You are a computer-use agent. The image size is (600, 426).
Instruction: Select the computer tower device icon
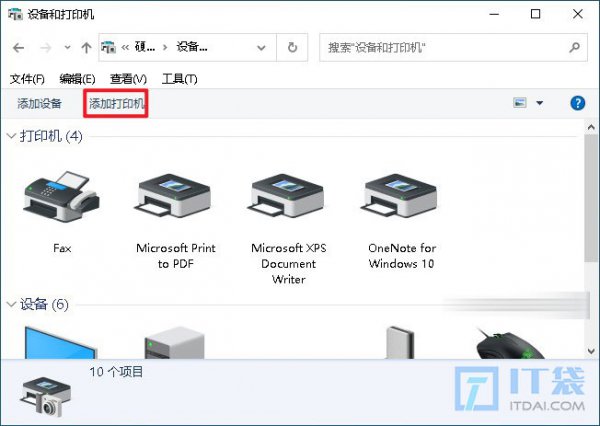[x=174, y=343]
